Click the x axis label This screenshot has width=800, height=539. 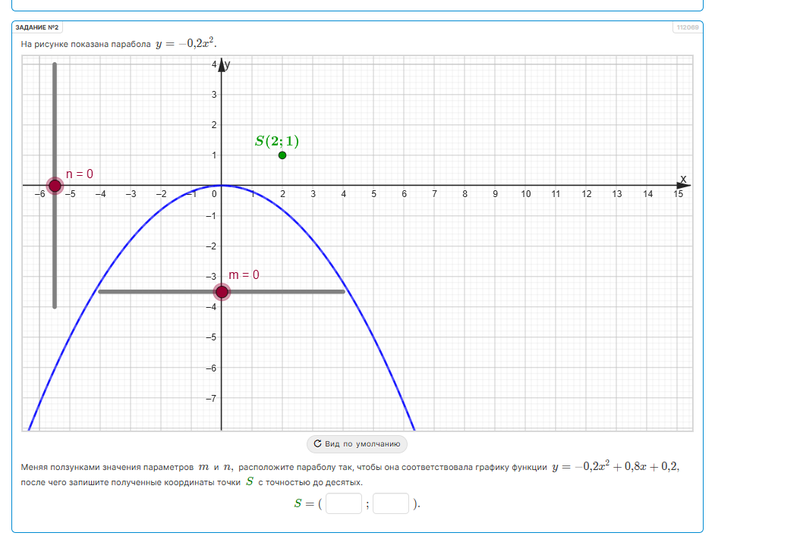tap(684, 178)
